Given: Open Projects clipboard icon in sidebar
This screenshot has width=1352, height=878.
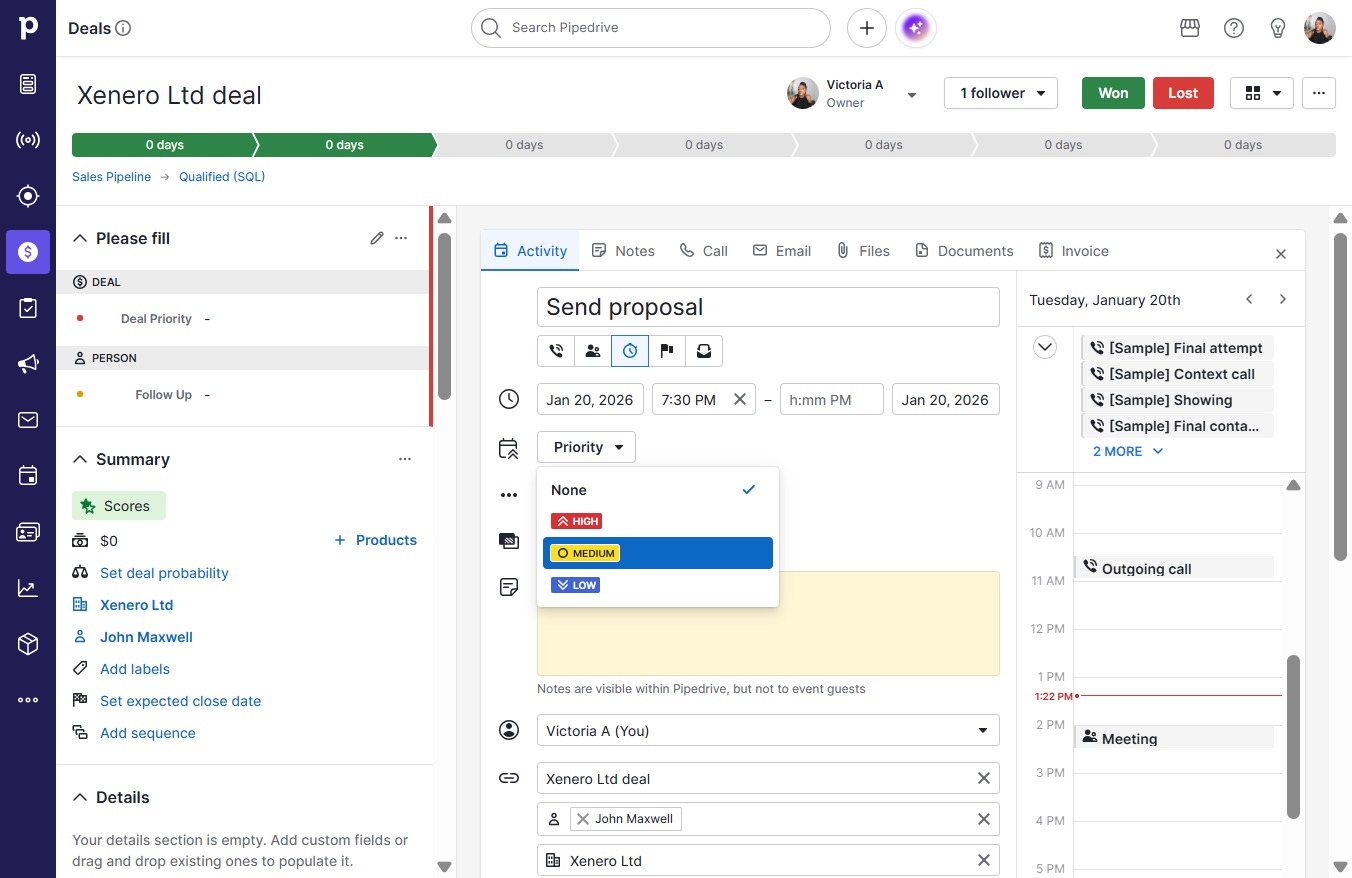Looking at the screenshot, I should pyautogui.click(x=28, y=308).
